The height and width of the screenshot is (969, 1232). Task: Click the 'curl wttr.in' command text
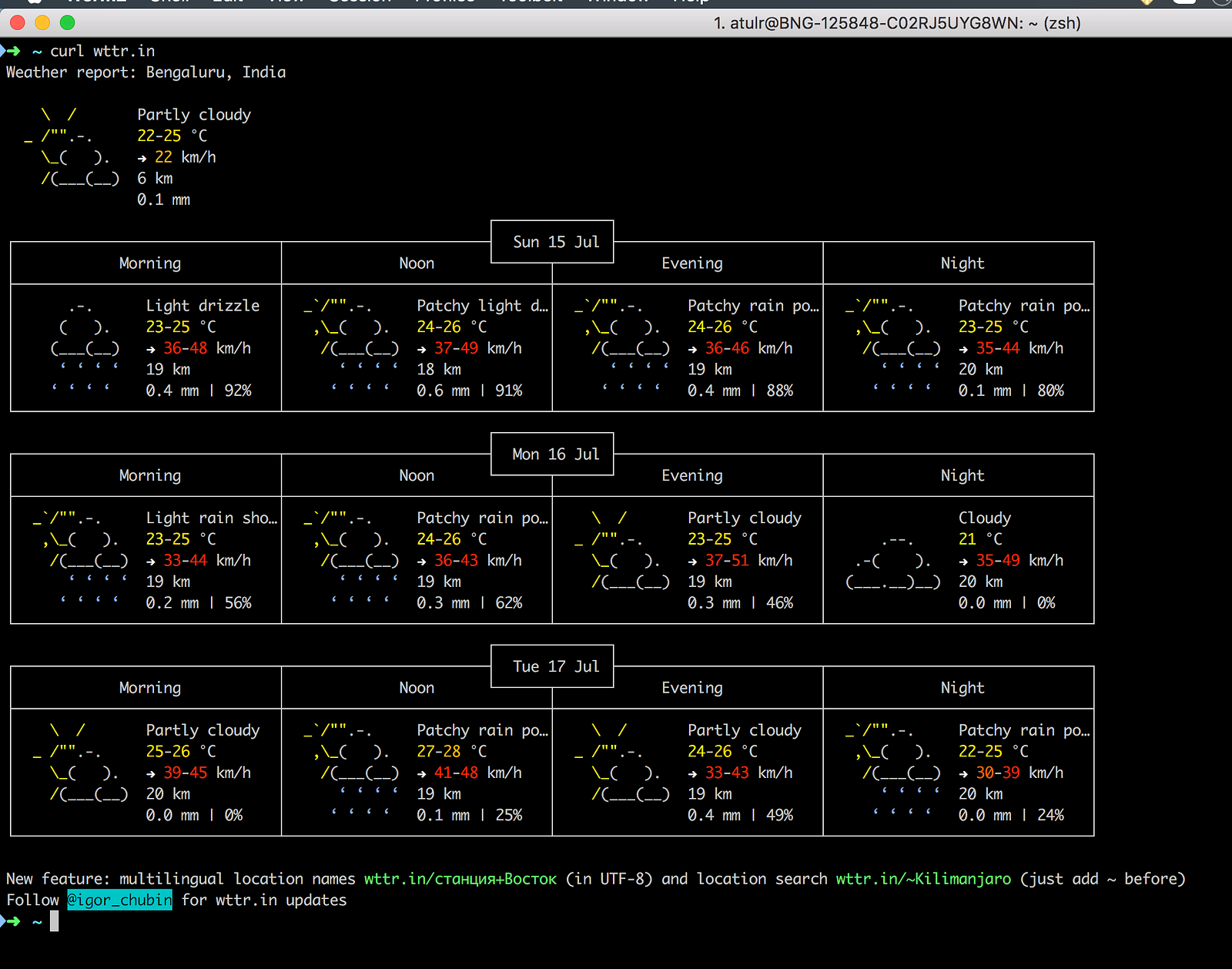(102, 51)
